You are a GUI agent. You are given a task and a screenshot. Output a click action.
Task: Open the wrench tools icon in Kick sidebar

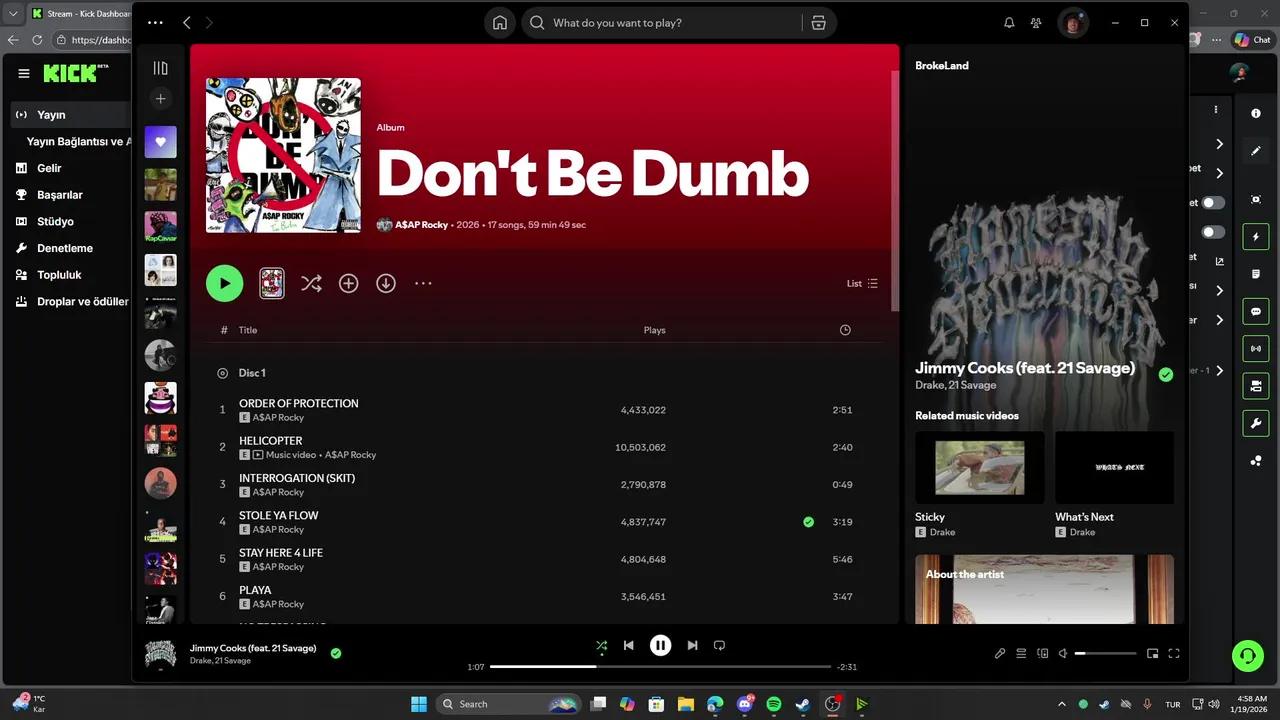coord(1256,423)
